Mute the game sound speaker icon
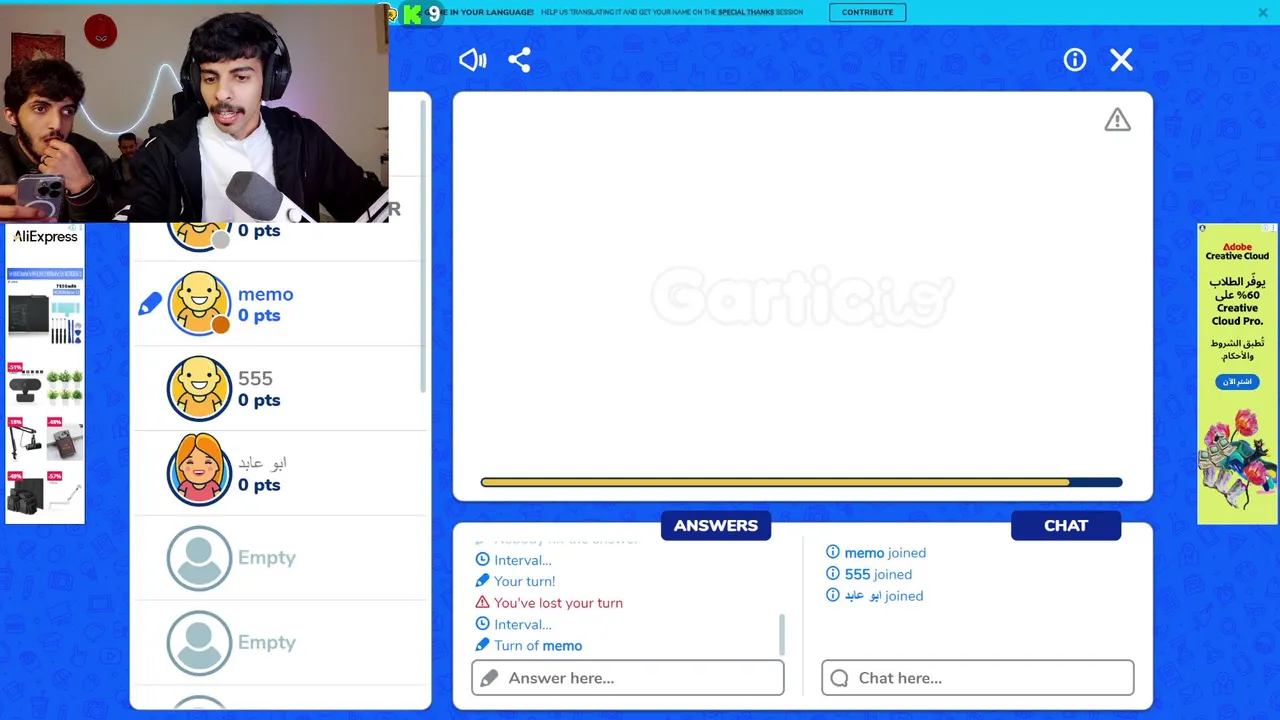 click(x=472, y=60)
